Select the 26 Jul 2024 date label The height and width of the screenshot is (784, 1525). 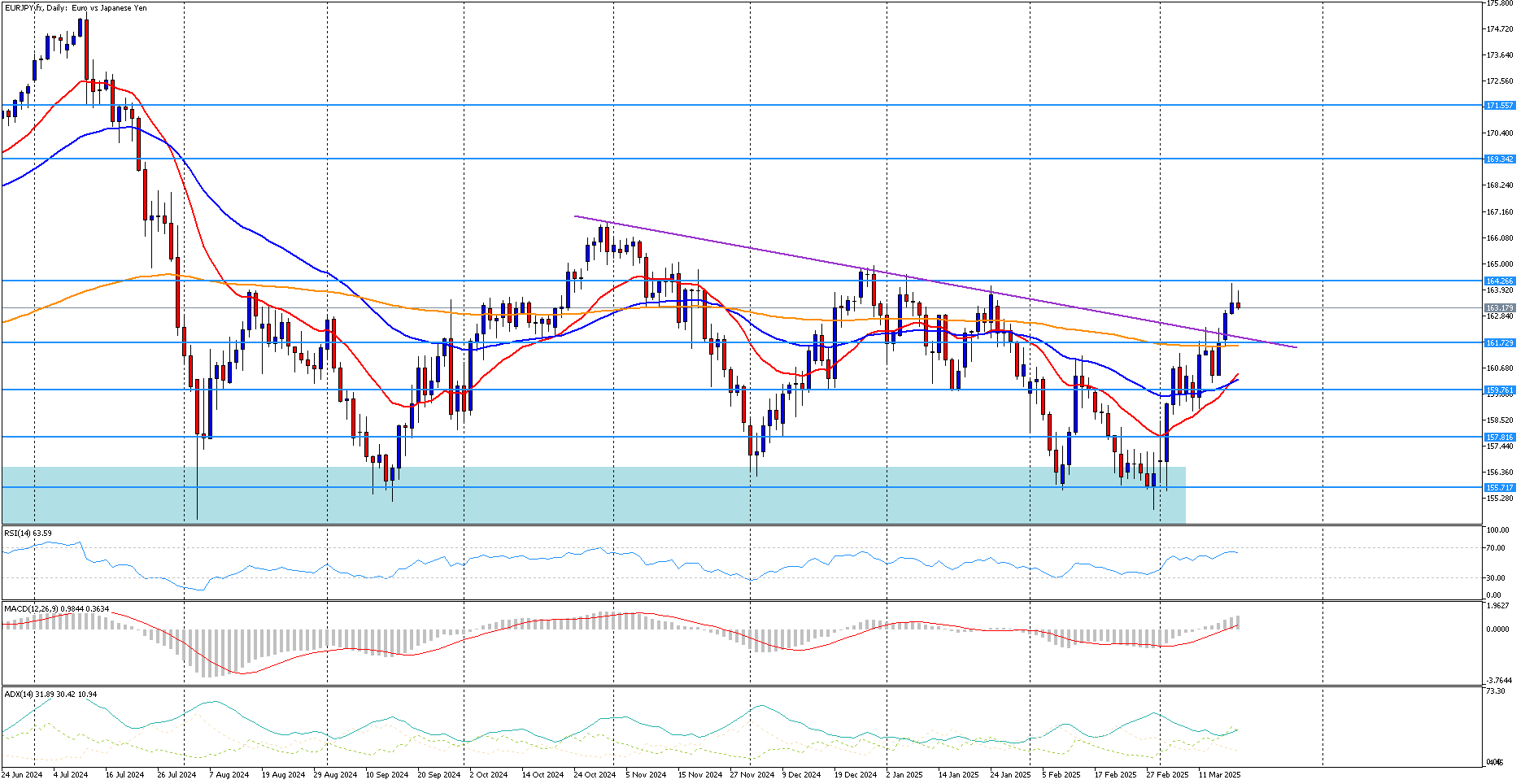pyautogui.click(x=176, y=775)
